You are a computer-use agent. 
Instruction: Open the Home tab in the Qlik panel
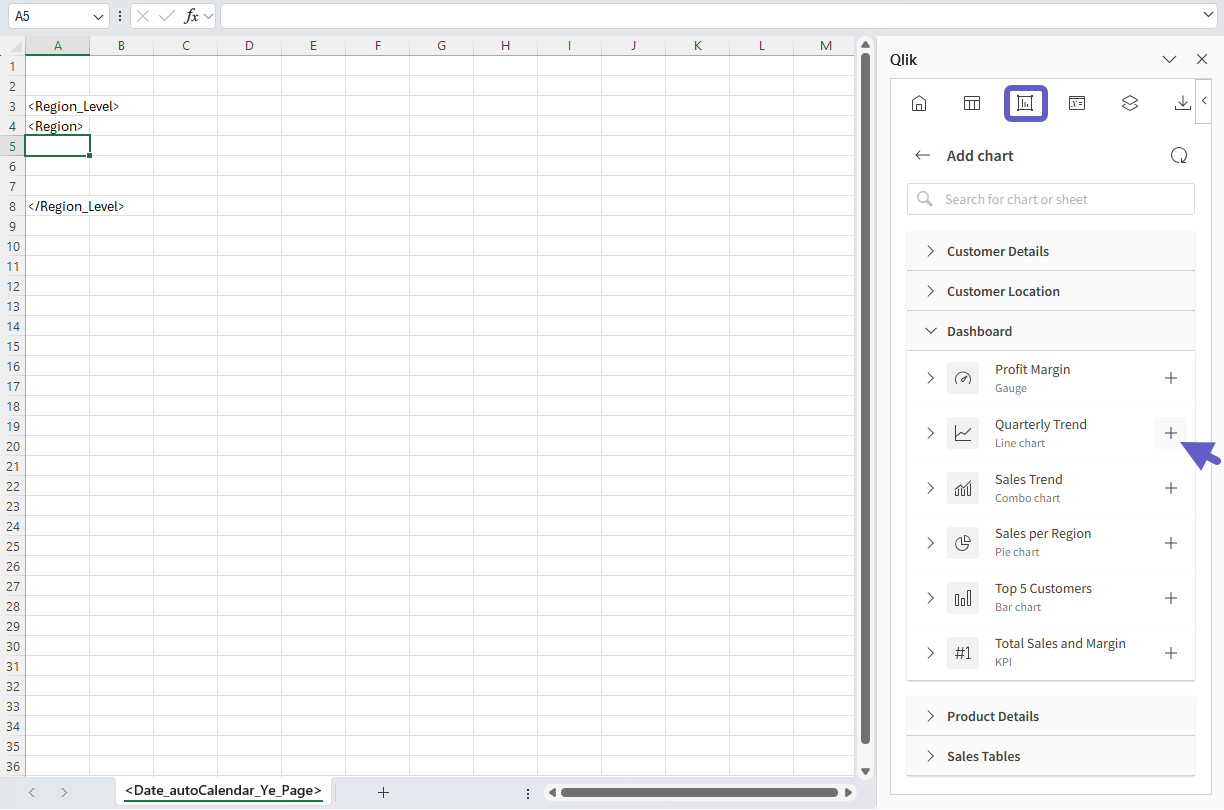(x=918, y=103)
